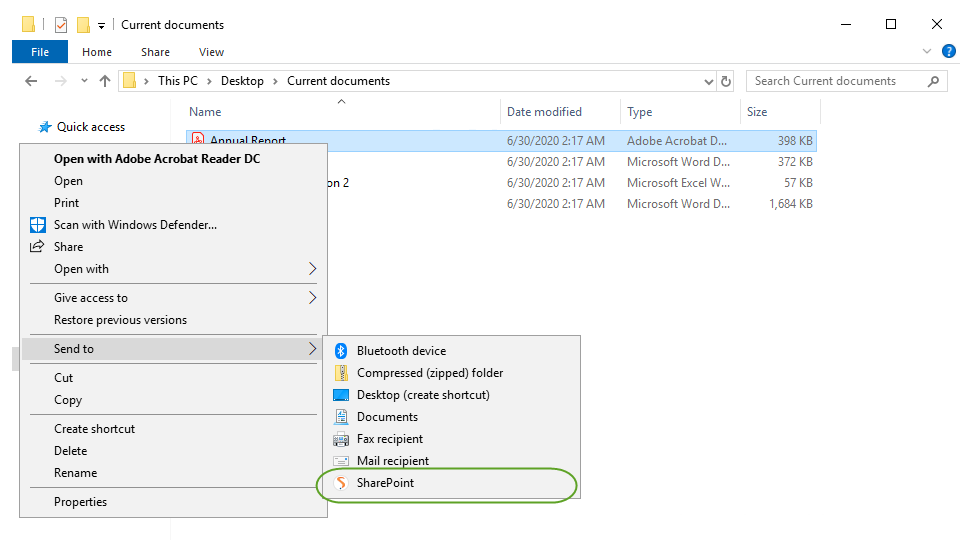Click the Properties checkmark quick access icon
Viewport: 960px width, 540px height.
pos(61,24)
